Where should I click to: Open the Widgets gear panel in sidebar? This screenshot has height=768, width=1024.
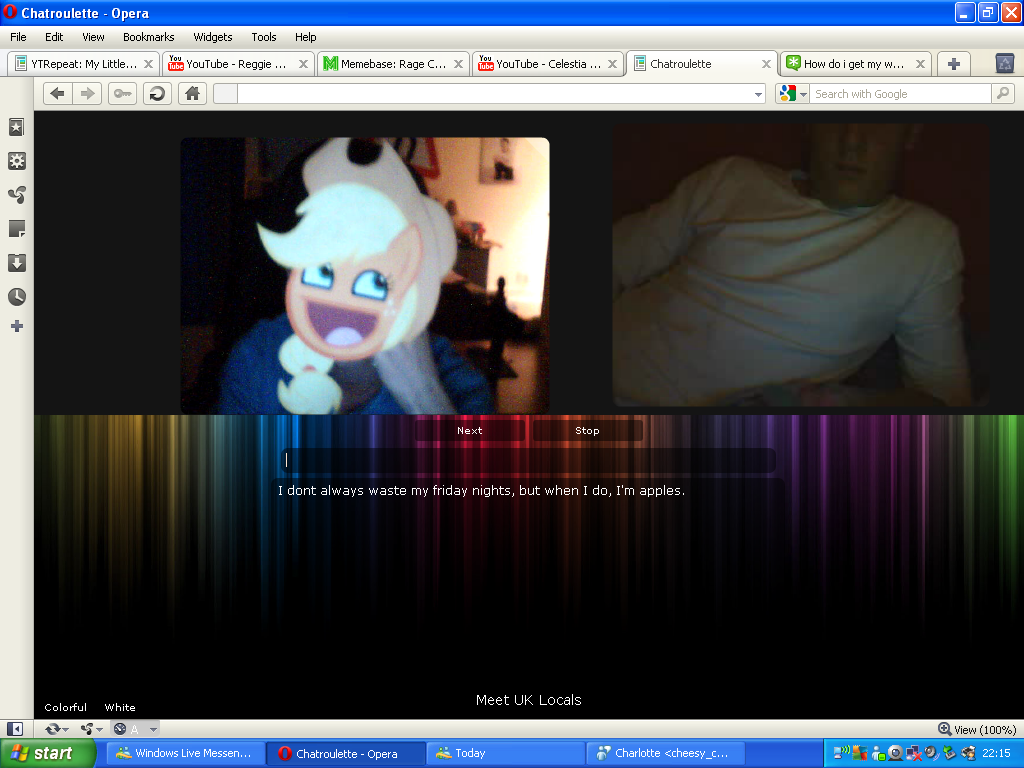point(16,161)
